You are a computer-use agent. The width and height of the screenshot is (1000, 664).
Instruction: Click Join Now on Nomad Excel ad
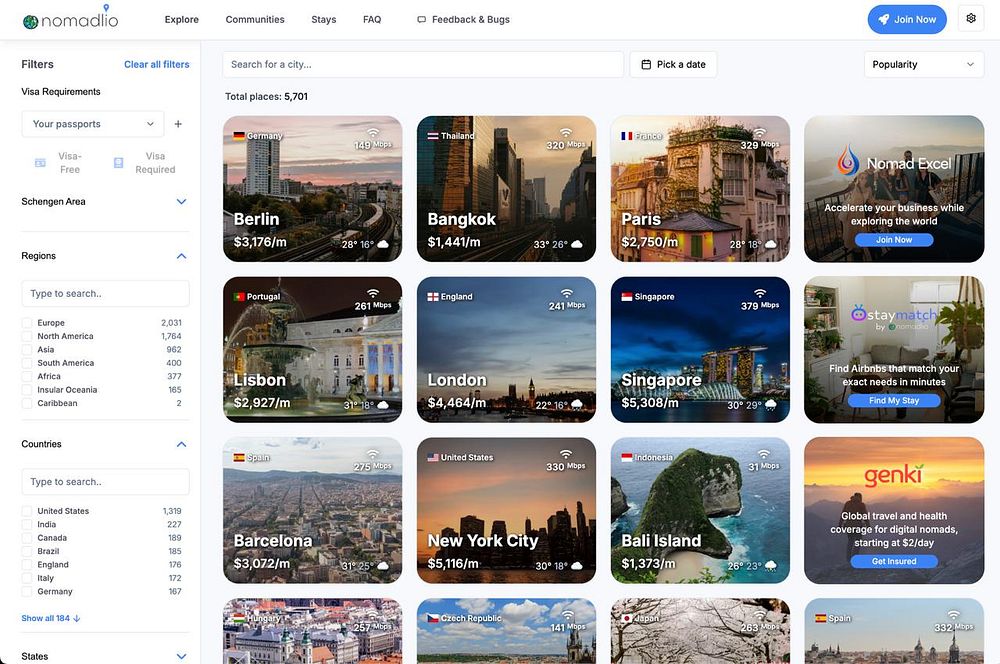893,240
